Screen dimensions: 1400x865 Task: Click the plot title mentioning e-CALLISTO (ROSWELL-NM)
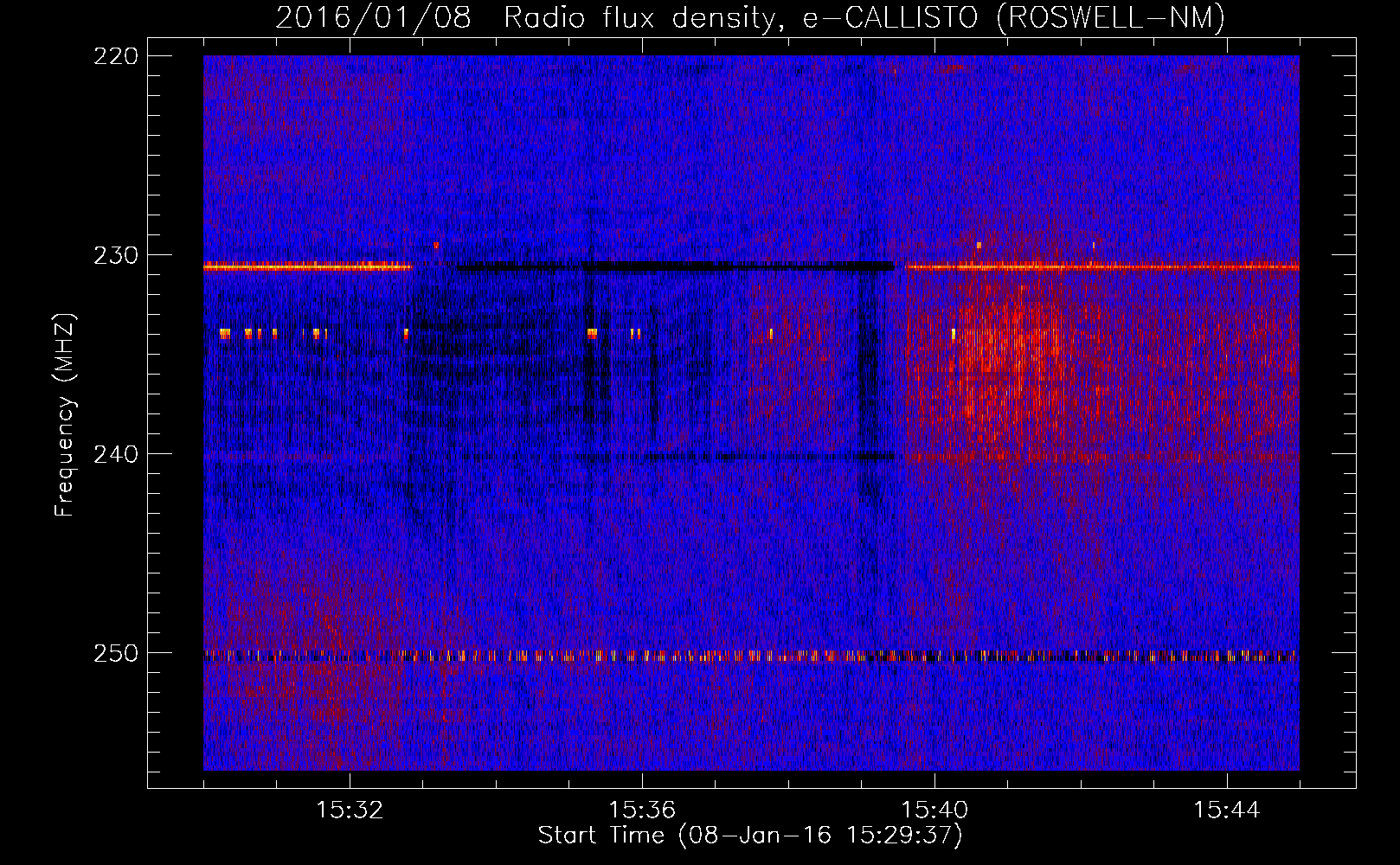[750, 17]
